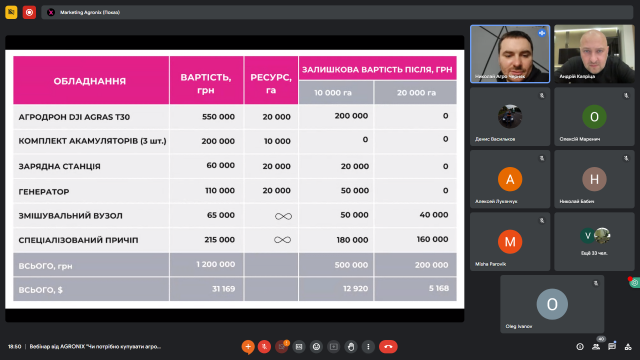
Task: Click the '20 000 га' subheader
Action: pyautogui.click(x=416, y=93)
